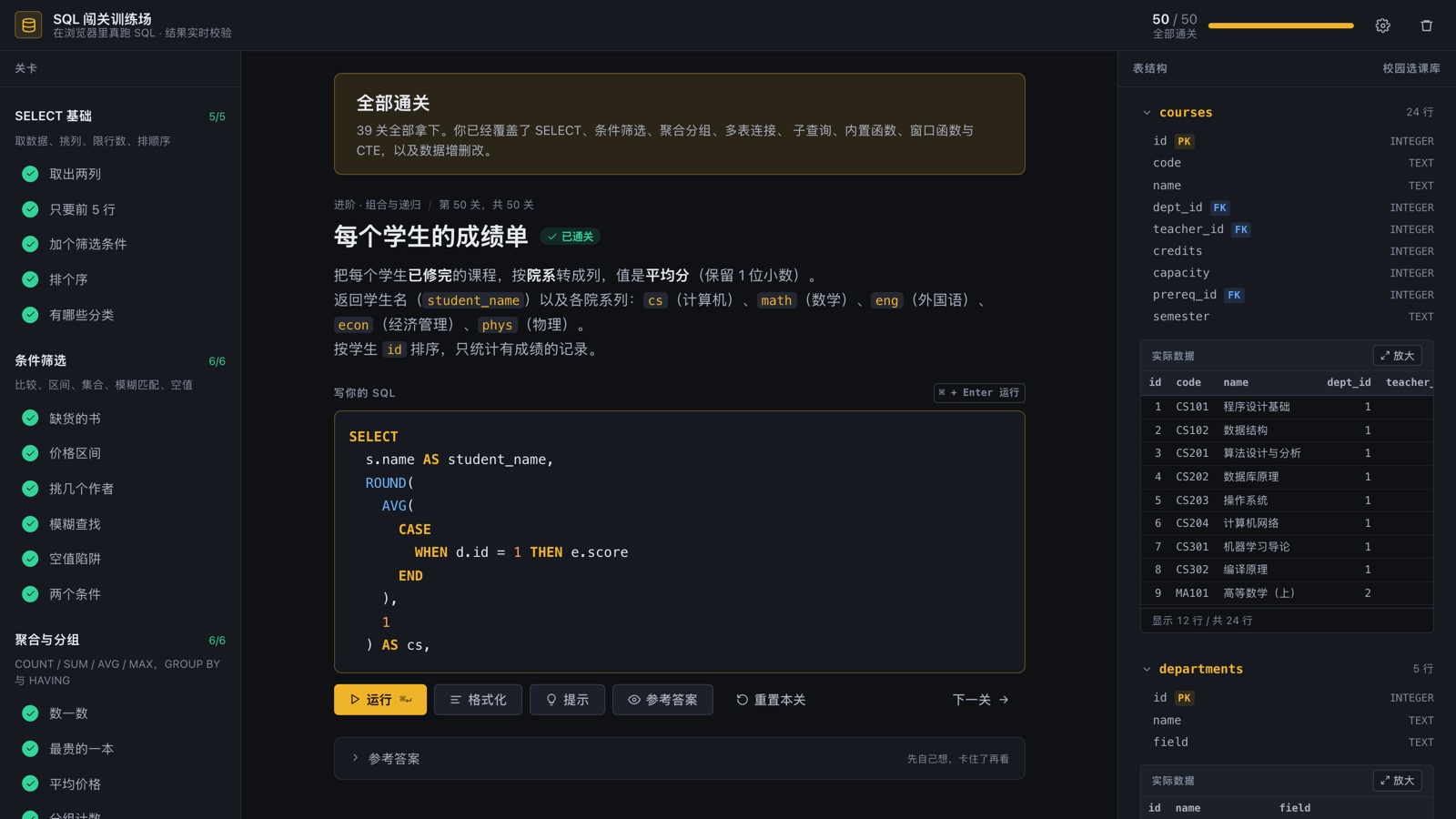Click the 提示 hint button
The image size is (1456, 819).
click(x=567, y=700)
